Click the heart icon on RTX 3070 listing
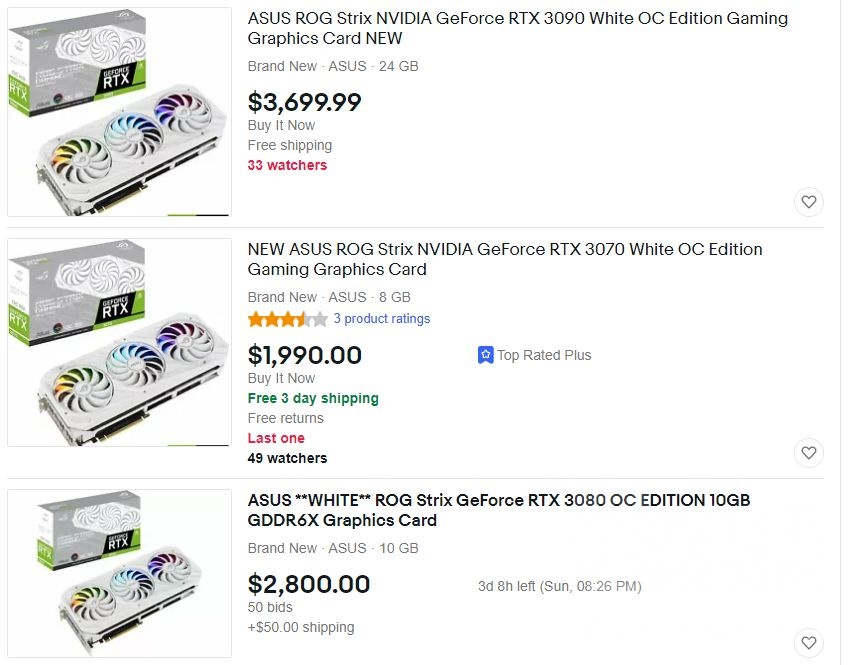The height and width of the screenshot is (665, 855). point(809,452)
